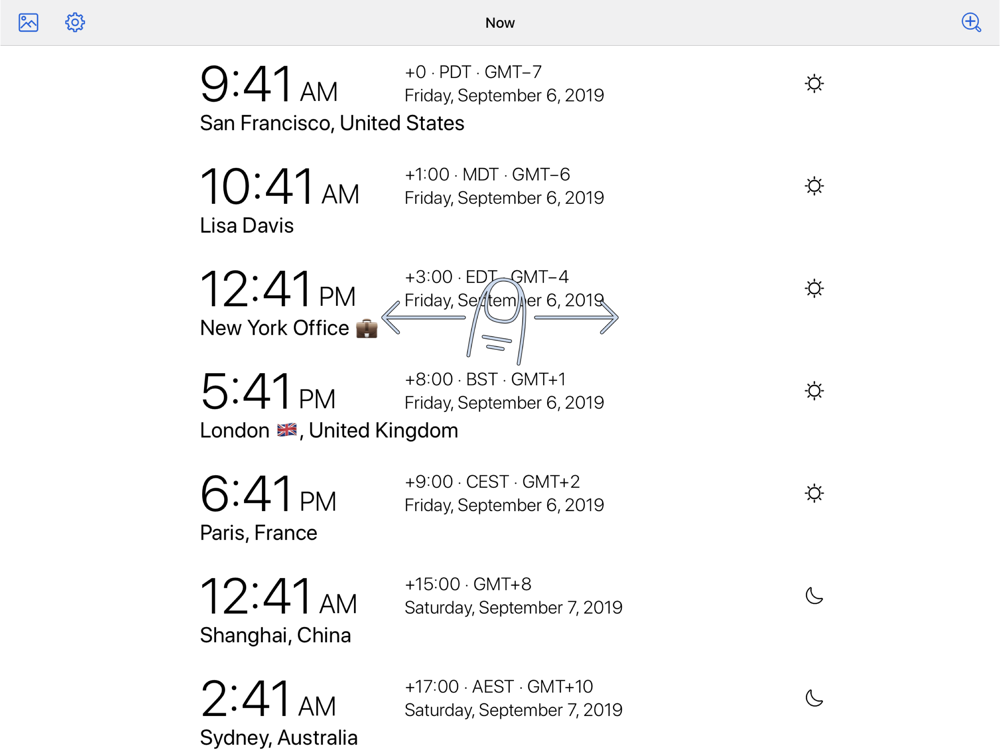Image resolution: width=1000 pixels, height=750 pixels.
Task: Tap the Sydney 2:41 AM time
Action: click(268, 700)
